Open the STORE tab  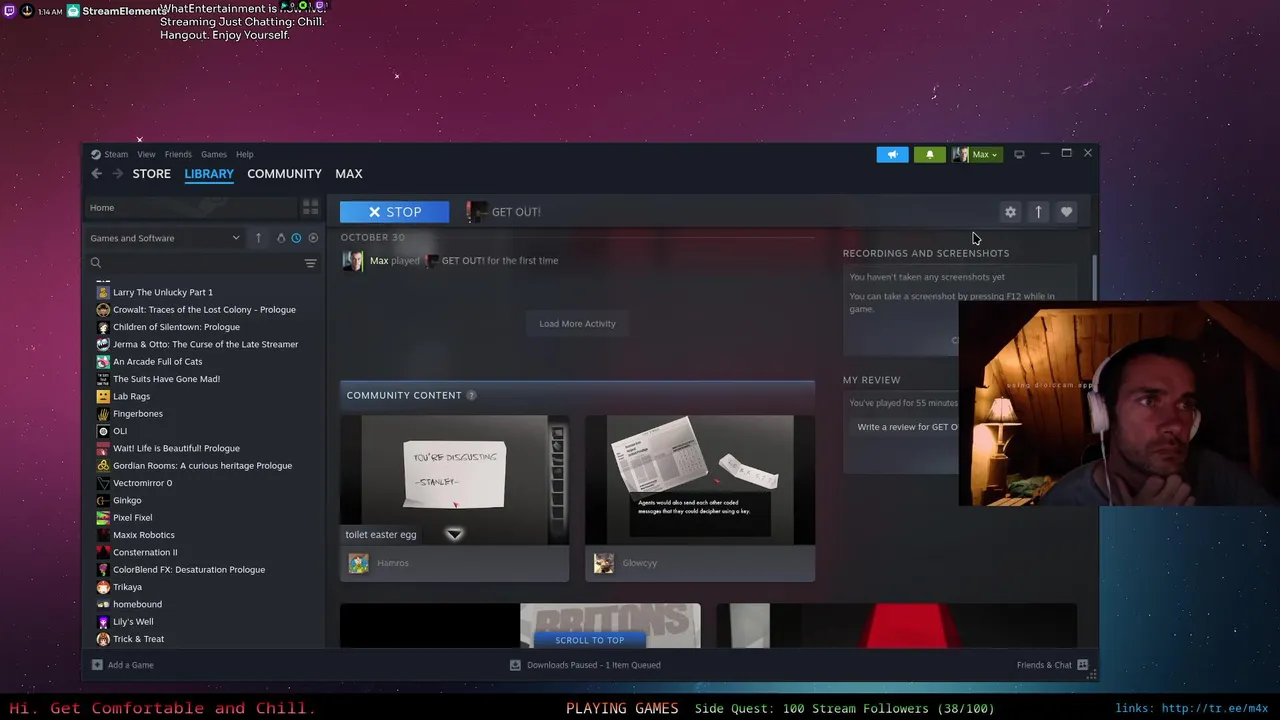[152, 173]
